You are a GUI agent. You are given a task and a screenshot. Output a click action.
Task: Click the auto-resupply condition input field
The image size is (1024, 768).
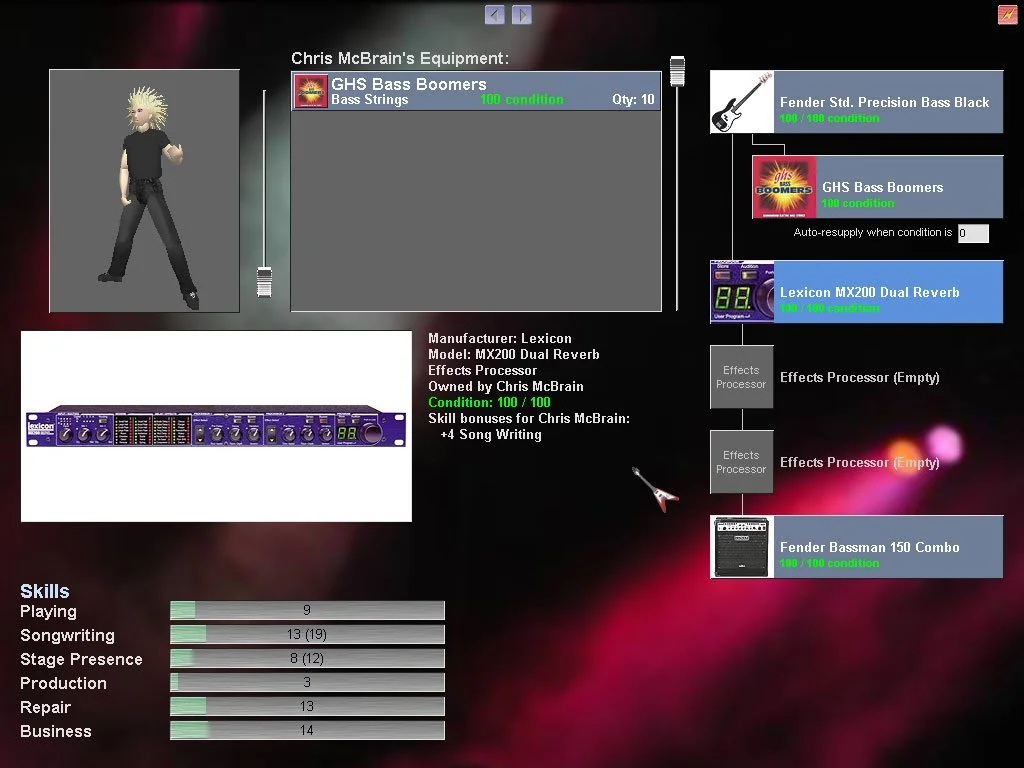973,233
